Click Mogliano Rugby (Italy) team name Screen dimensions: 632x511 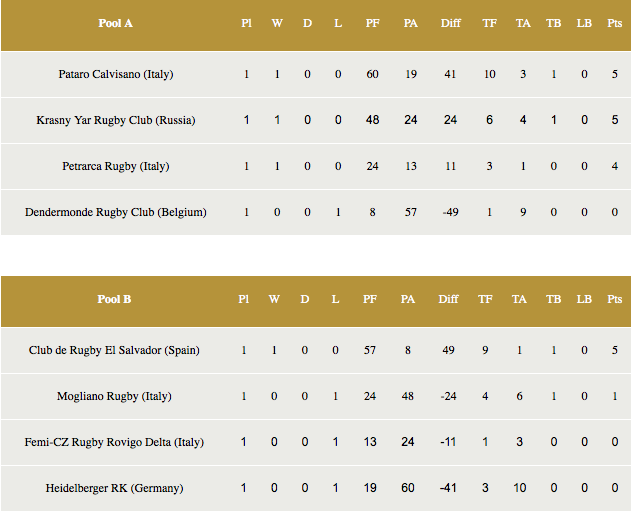point(115,396)
